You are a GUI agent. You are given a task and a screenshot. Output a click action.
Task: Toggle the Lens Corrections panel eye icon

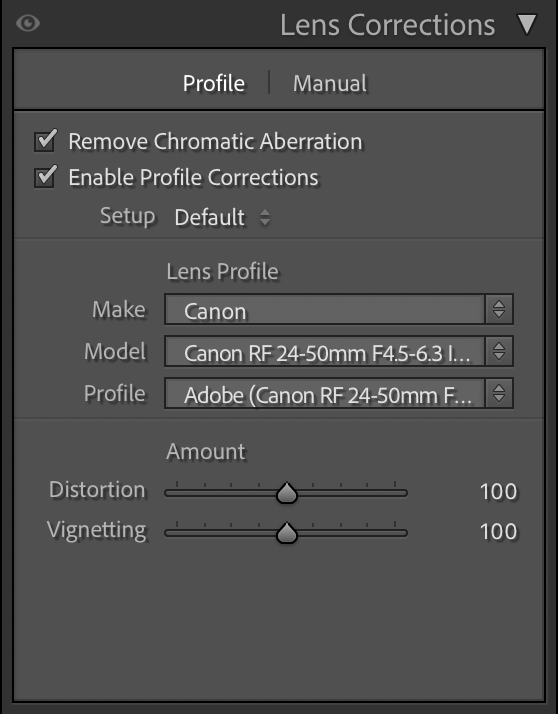(x=28, y=23)
